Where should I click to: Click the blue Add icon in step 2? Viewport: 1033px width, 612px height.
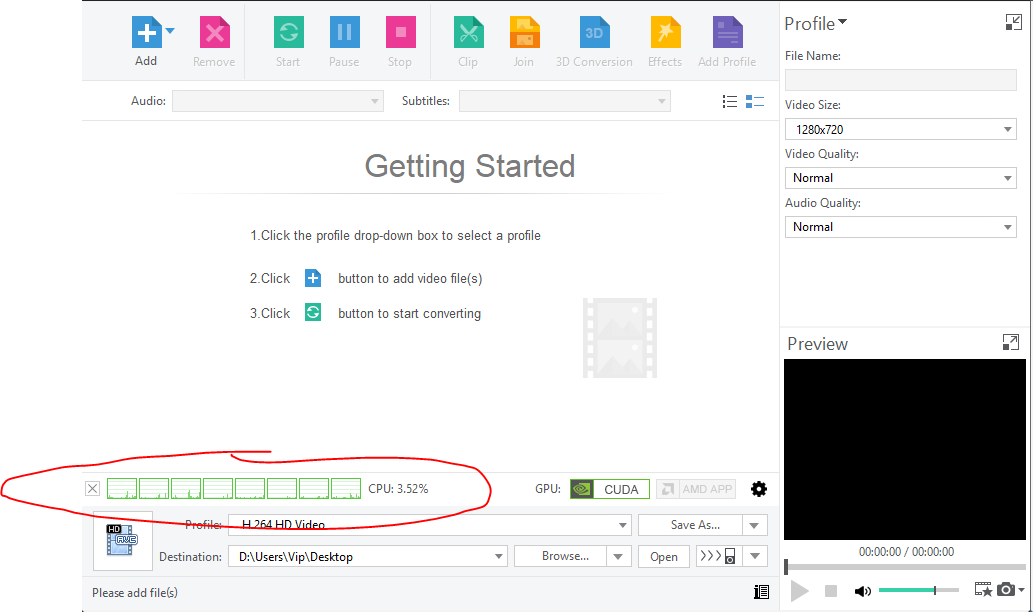coord(313,278)
